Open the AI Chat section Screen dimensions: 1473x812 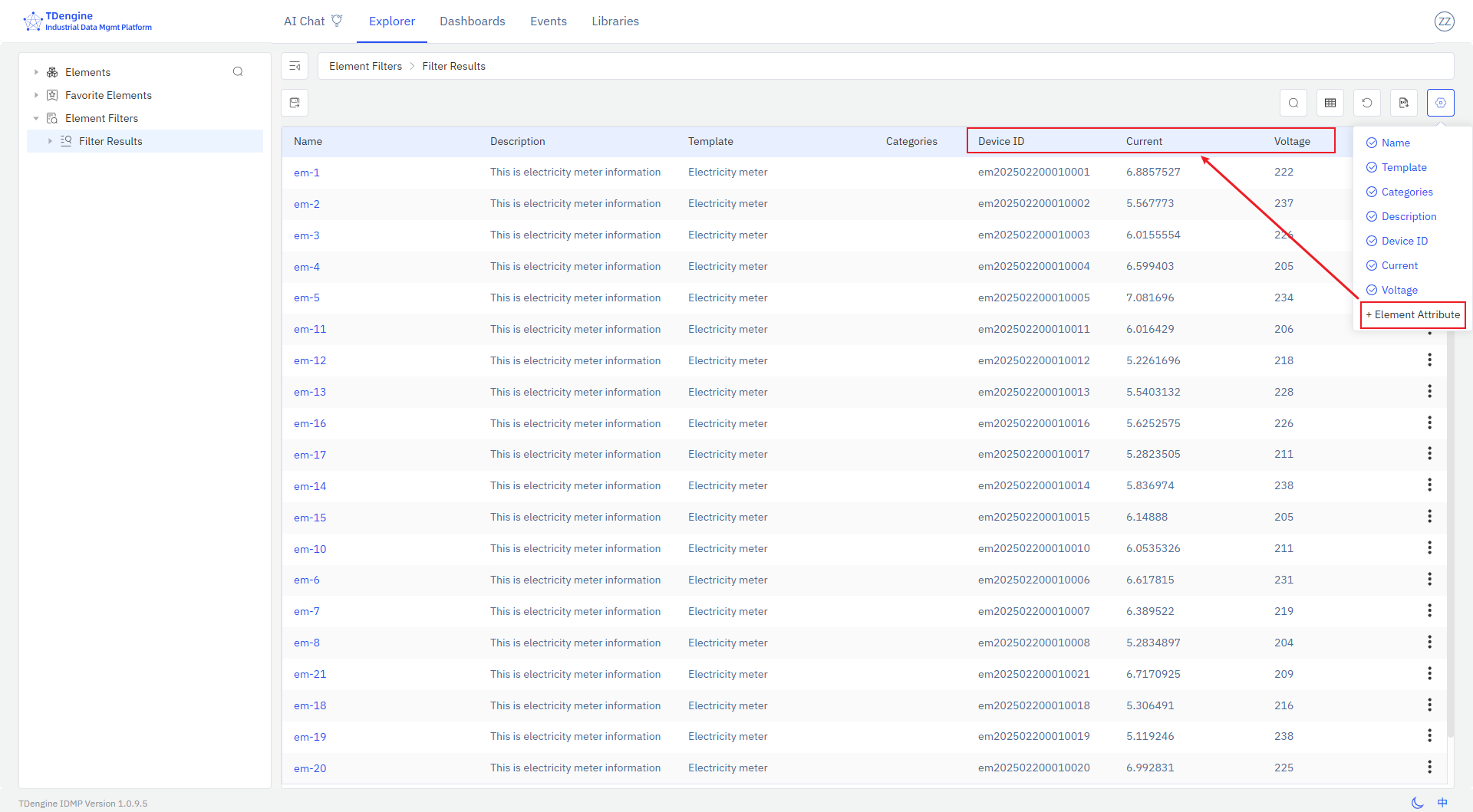tap(305, 21)
